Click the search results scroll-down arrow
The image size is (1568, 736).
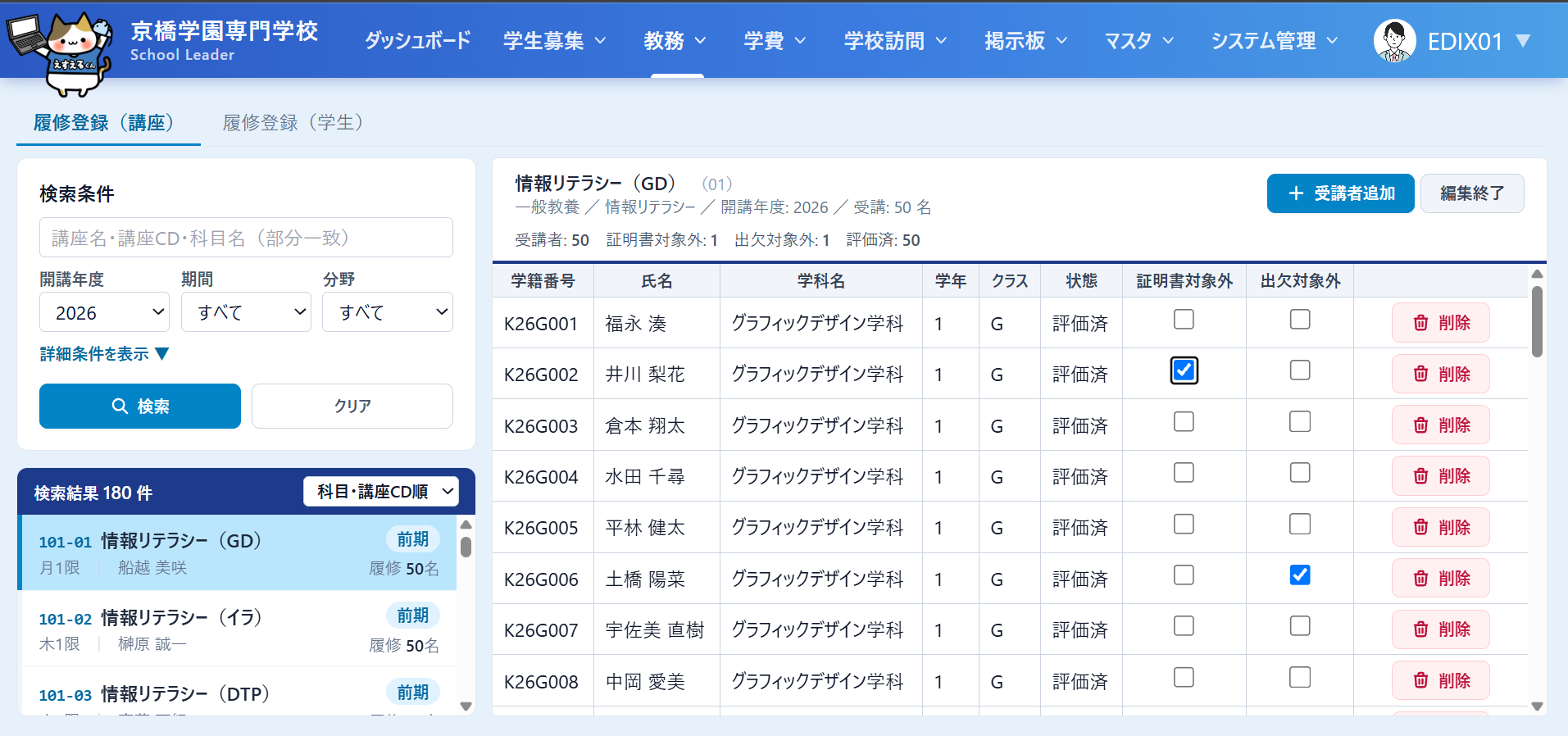point(466,706)
